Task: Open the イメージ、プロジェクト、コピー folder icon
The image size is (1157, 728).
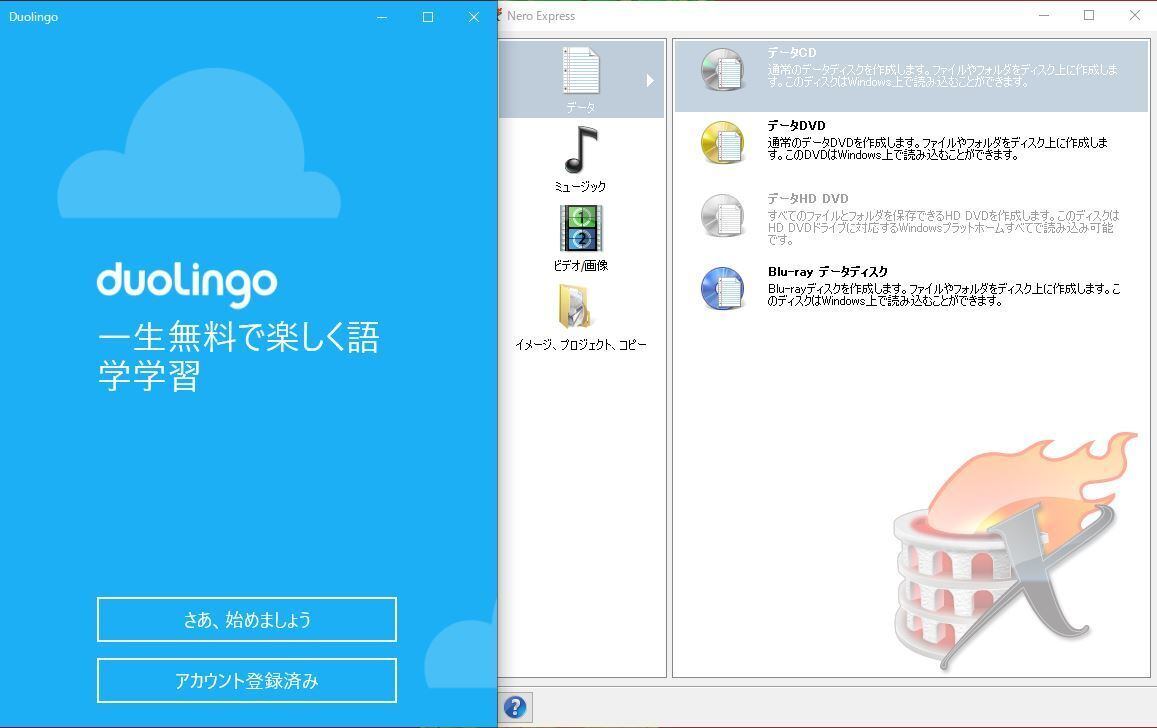Action: pos(576,305)
